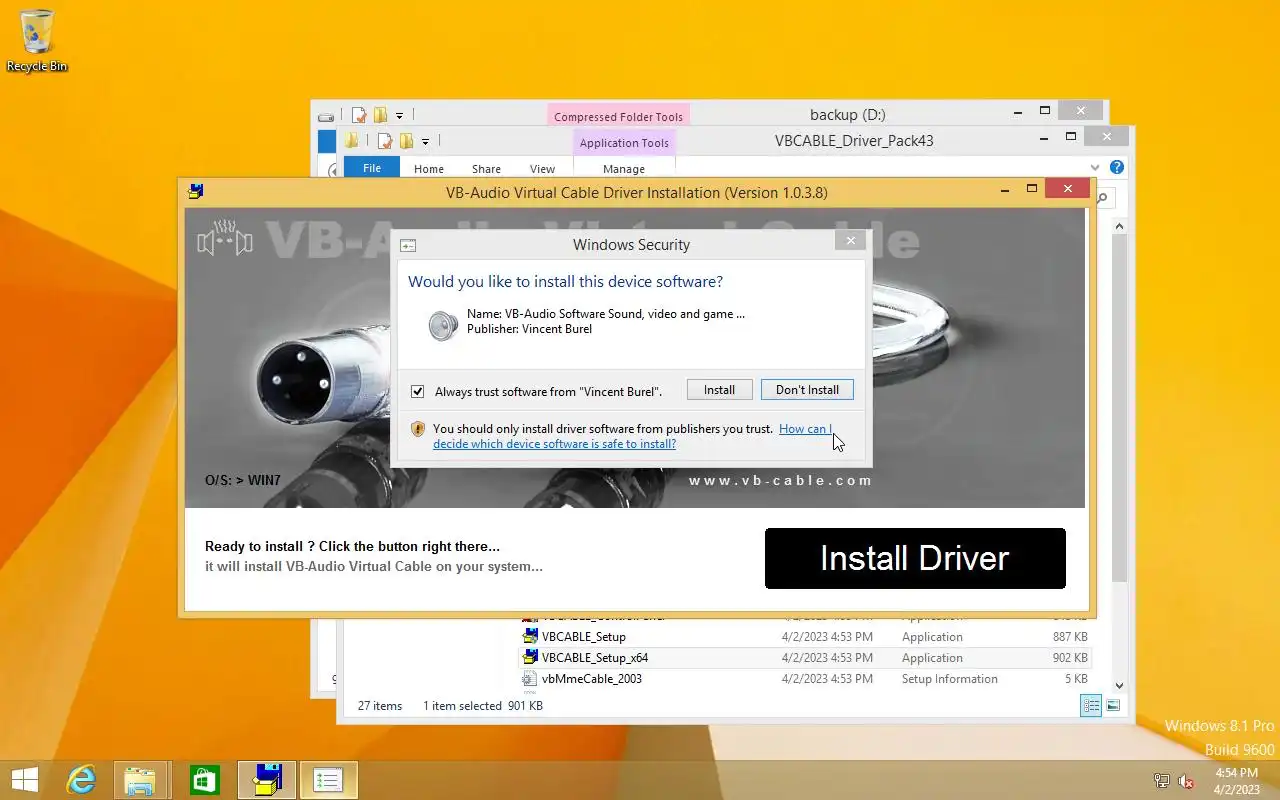The width and height of the screenshot is (1280, 800).
Task: Click folder icon in VBCABLE_Driver_Pack43 title bar
Action: [x=352, y=141]
